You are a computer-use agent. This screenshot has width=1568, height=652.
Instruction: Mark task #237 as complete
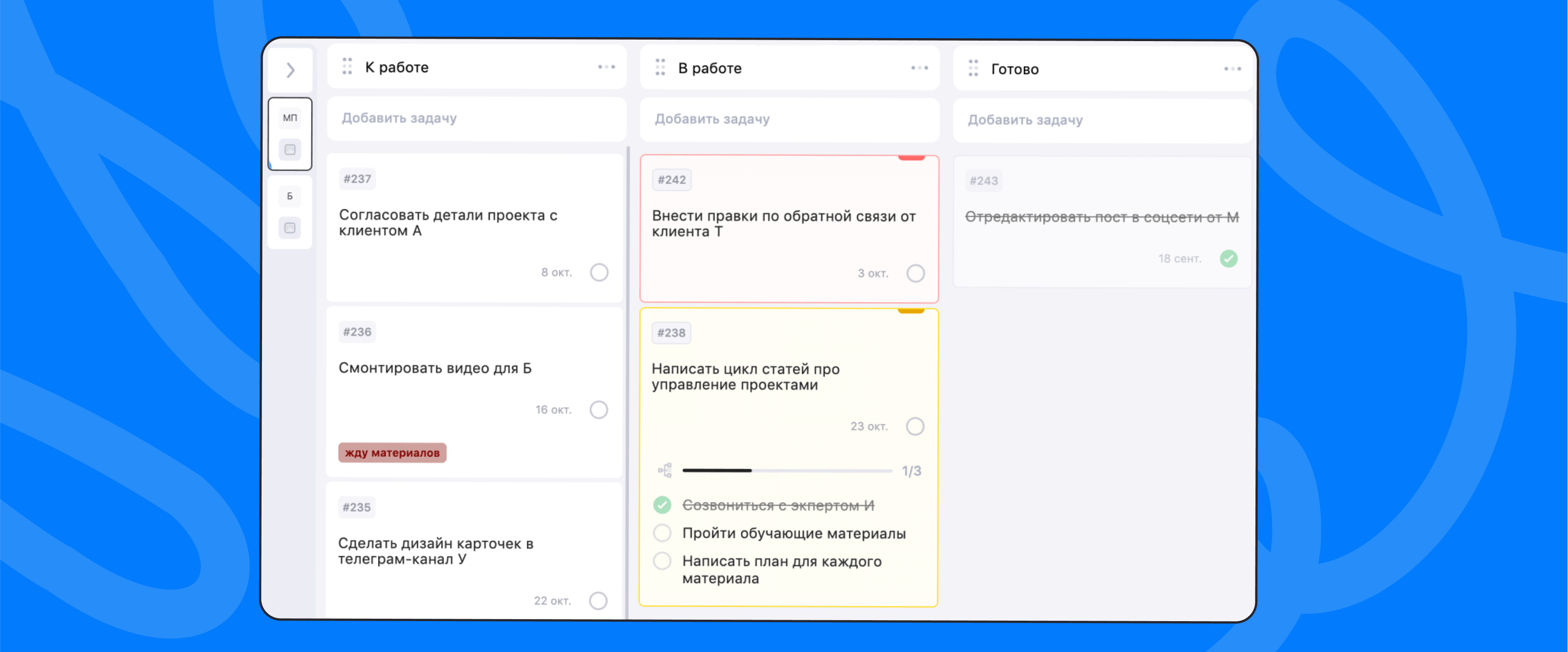[599, 273]
